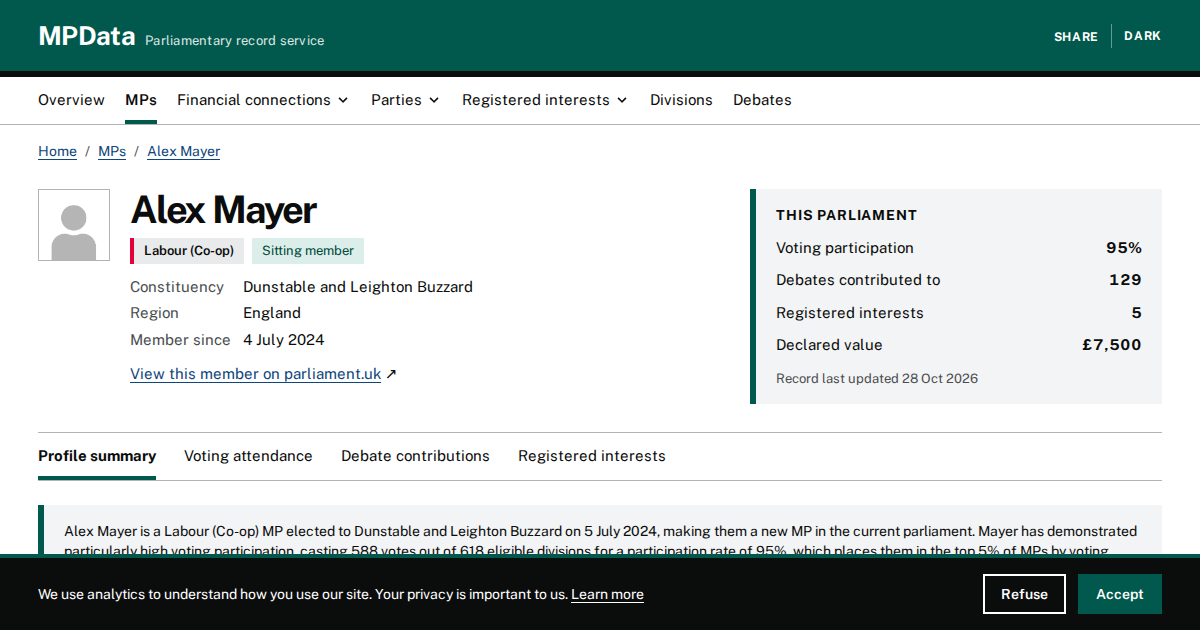1200x630 pixels.
Task: Click the Home breadcrumb link
Action: pyautogui.click(x=57, y=151)
